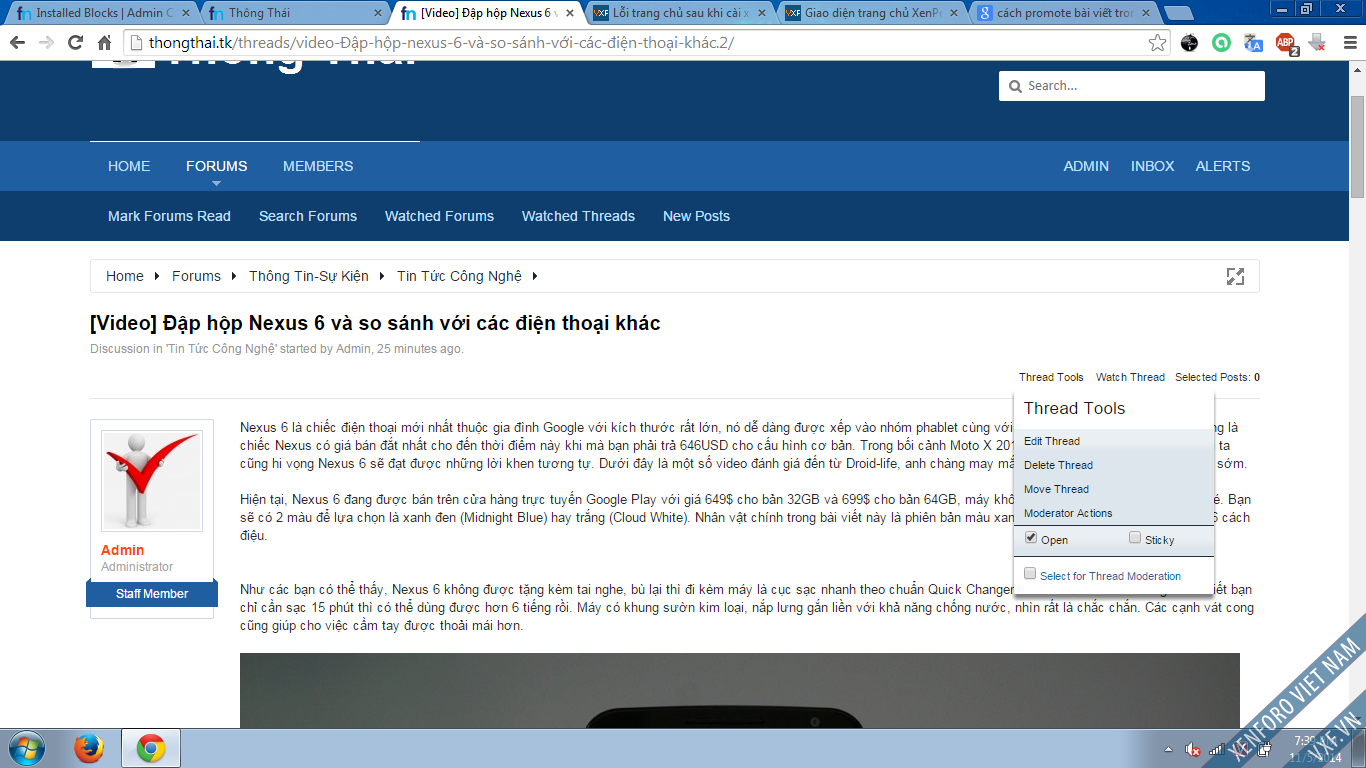Open the green circular extension icon
Image resolution: width=1366 pixels, height=768 pixels.
pyautogui.click(x=1221, y=43)
